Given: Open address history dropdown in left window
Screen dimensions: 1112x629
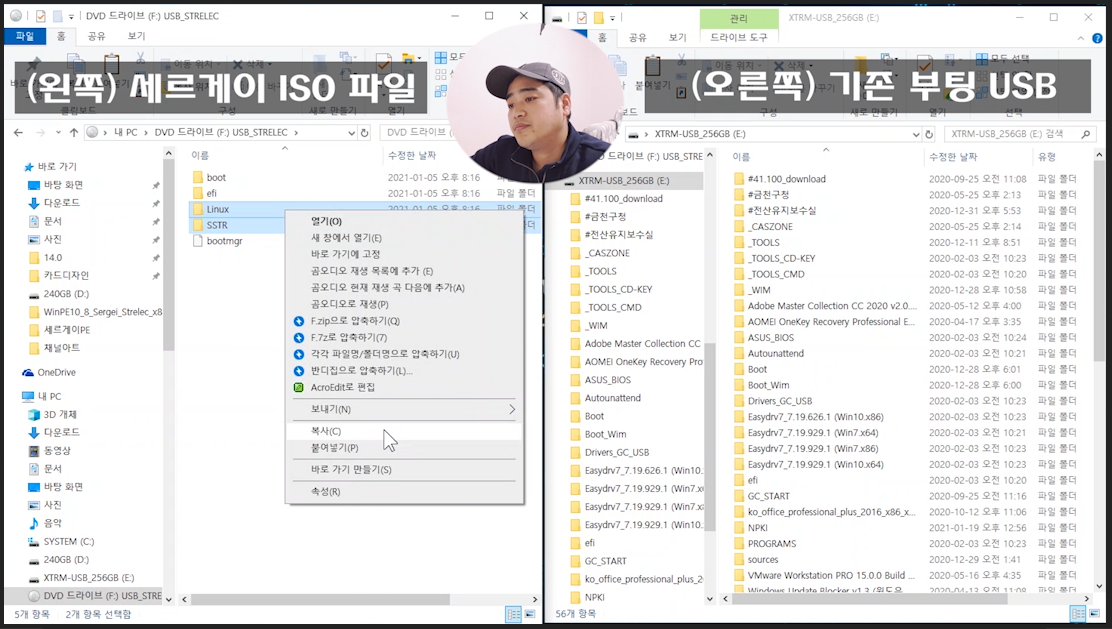Looking at the screenshot, I should point(351,133).
